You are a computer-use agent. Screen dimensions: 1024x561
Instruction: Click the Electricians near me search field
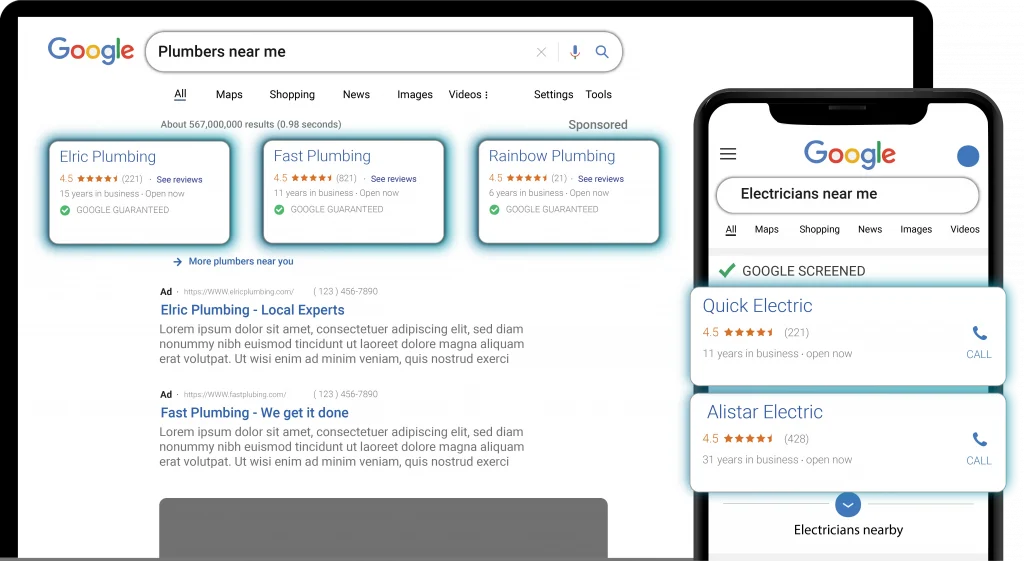pos(847,194)
